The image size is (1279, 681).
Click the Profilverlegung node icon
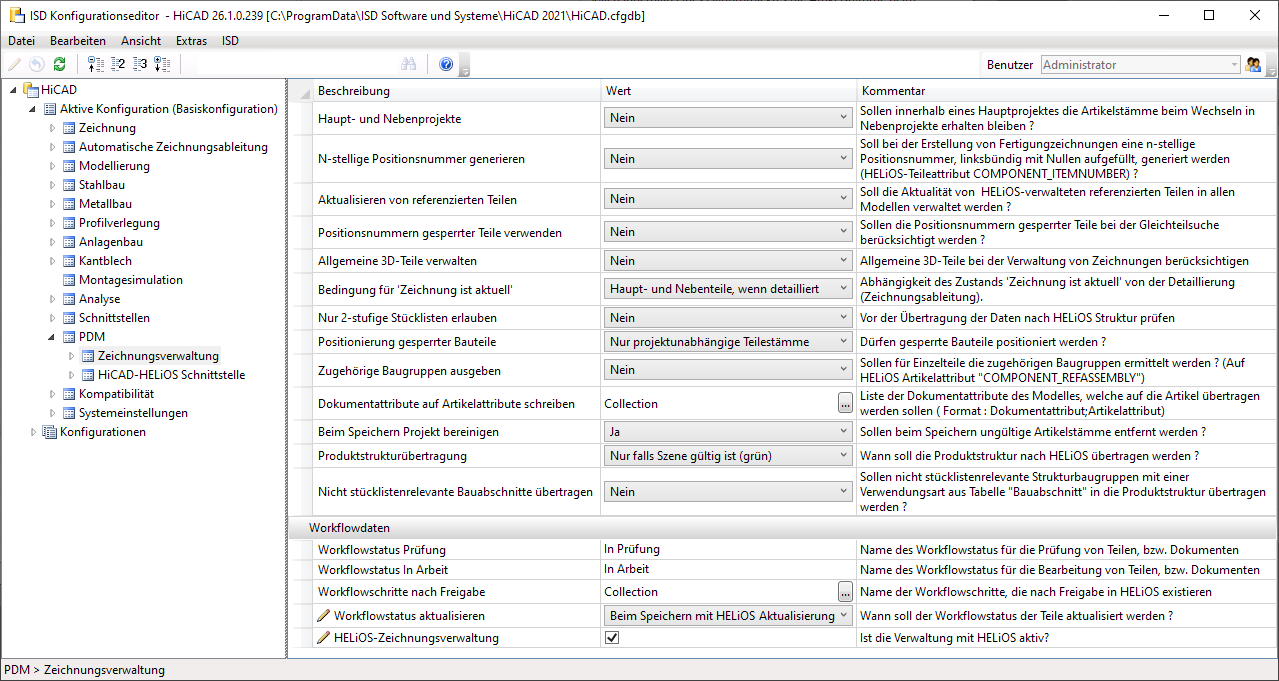(69, 223)
